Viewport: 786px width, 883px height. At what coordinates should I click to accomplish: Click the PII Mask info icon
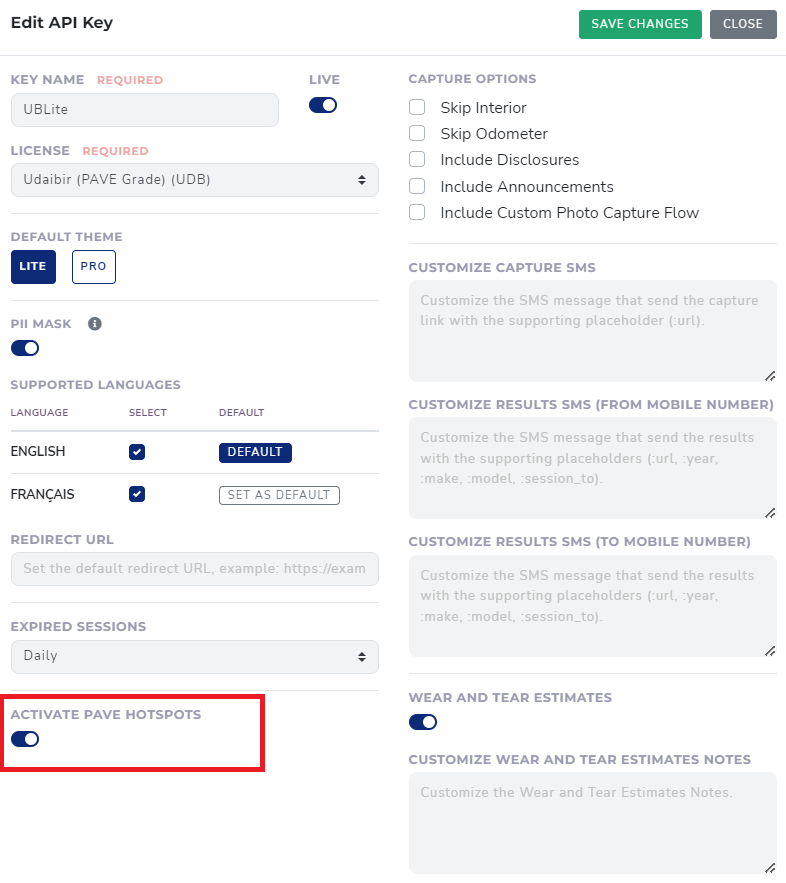point(95,324)
